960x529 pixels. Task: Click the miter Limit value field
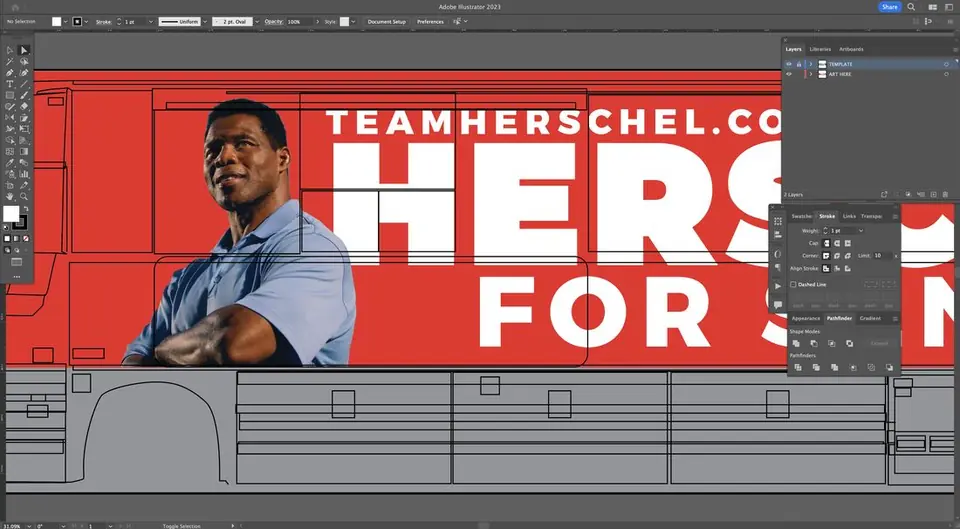(883, 255)
